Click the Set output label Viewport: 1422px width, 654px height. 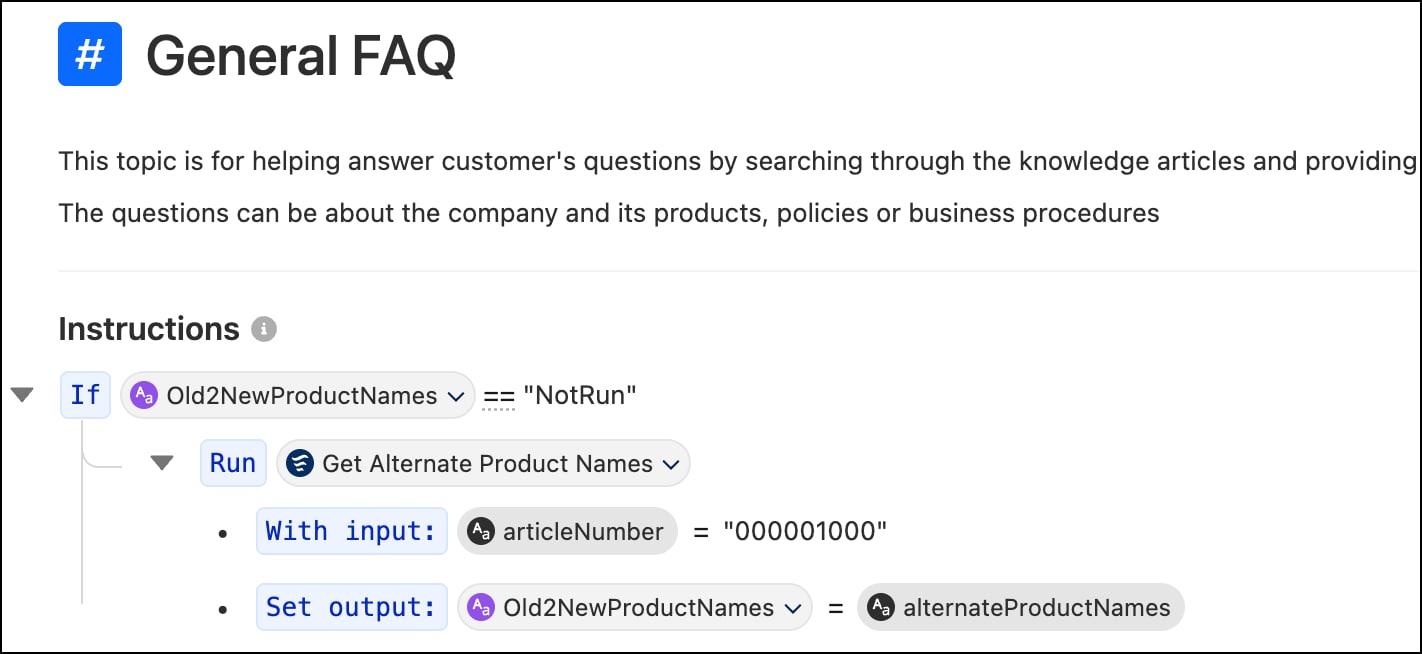(352, 608)
